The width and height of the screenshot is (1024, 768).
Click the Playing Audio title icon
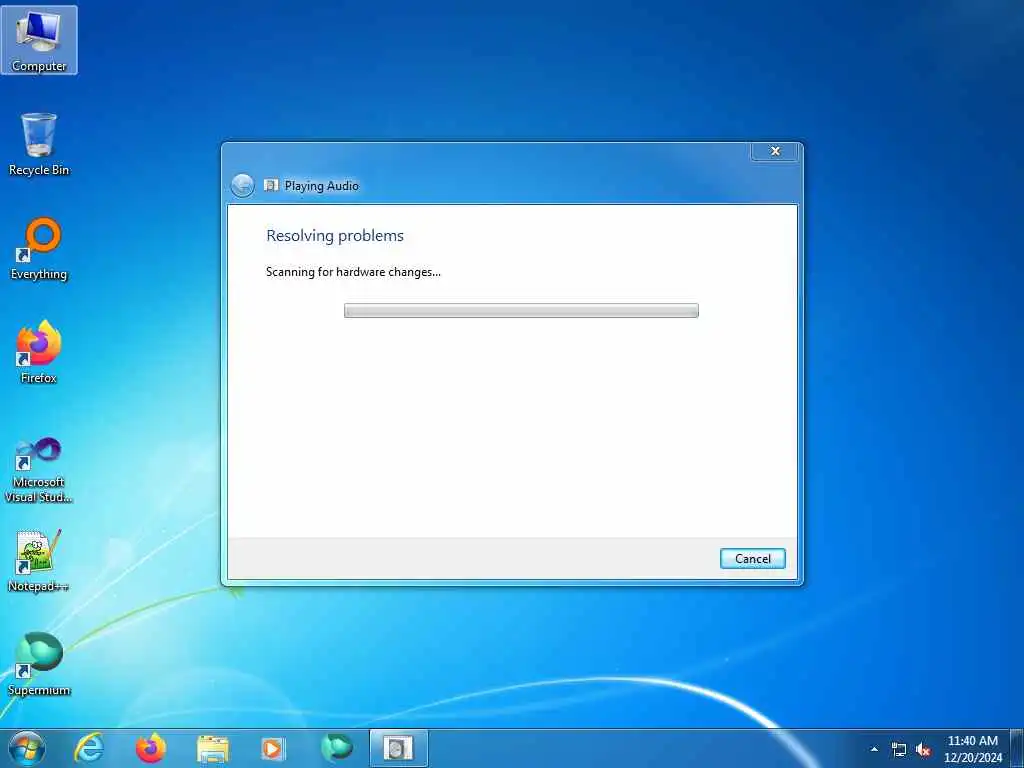tap(271, 185)
